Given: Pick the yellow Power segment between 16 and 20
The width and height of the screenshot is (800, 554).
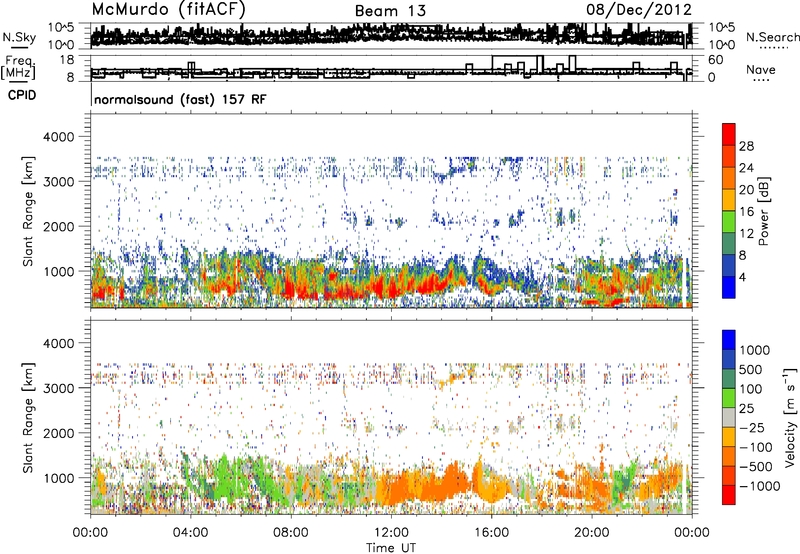Looking at the screenshot, I should pos(729,200).
